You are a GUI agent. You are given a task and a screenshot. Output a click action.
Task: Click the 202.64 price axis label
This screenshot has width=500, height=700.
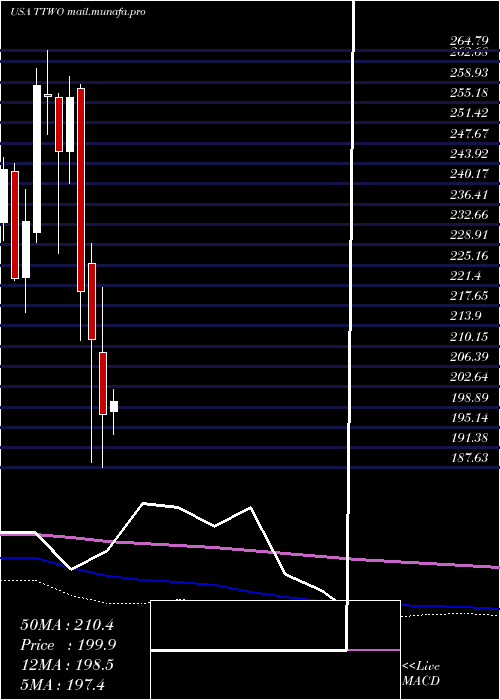click(x=469, y=378)
